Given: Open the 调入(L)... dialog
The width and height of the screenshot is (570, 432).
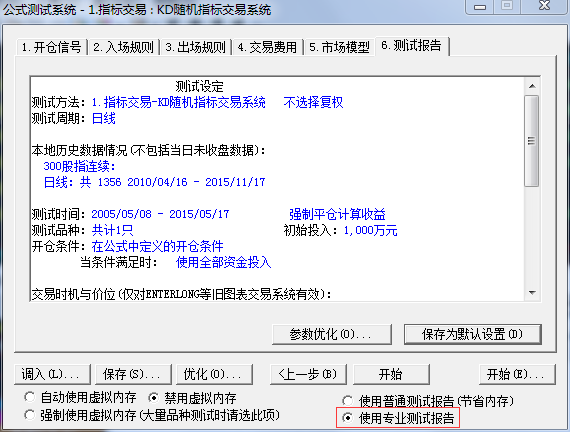Looking at the screenshot, I should (52, 374).
